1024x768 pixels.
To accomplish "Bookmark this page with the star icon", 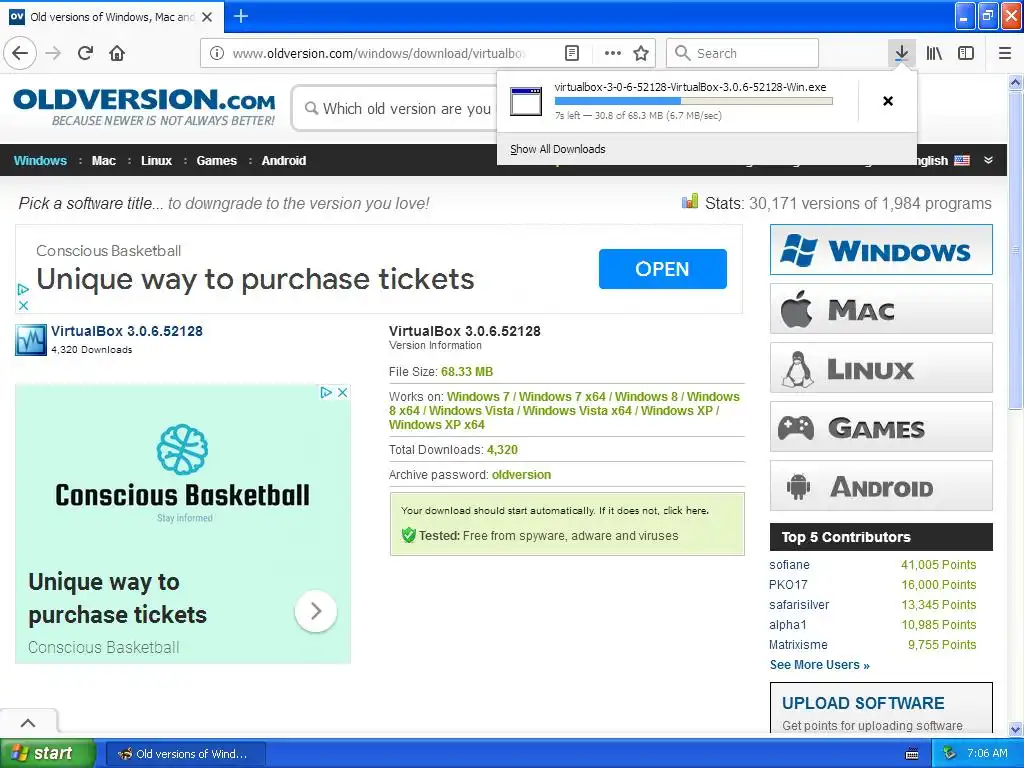I will [x=641, y=53].
